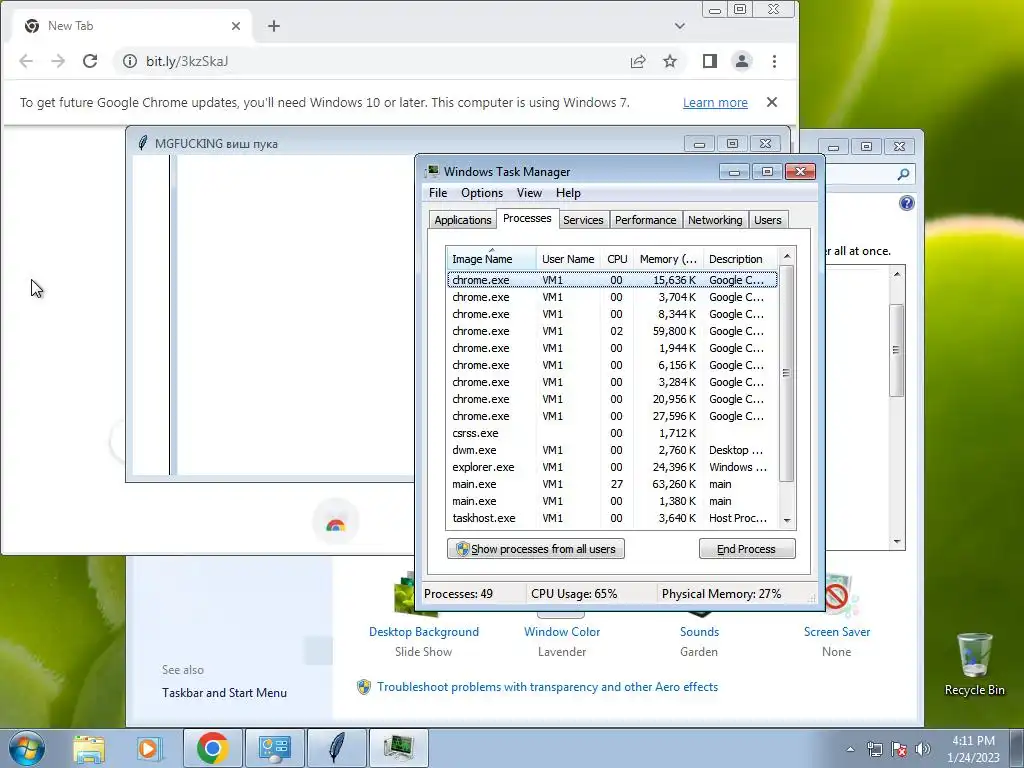1024x768 pixels.
Task: Open Sounds settings link
Action: click(x=699, y=632)
